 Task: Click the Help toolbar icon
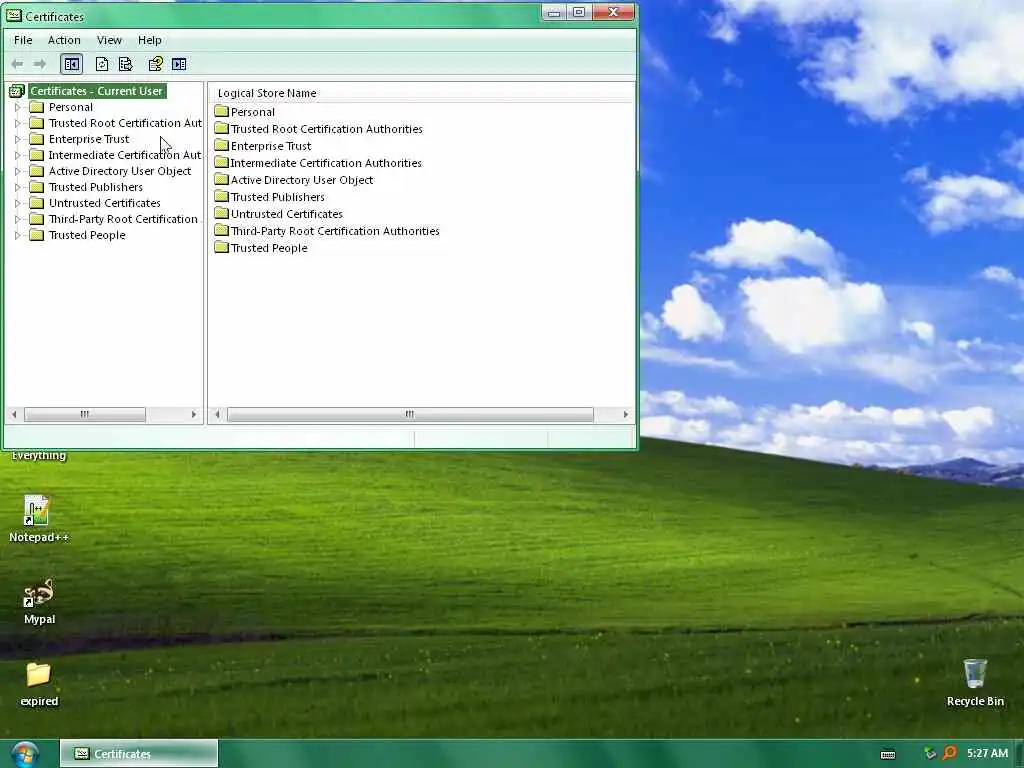click(x=155, y=64)
